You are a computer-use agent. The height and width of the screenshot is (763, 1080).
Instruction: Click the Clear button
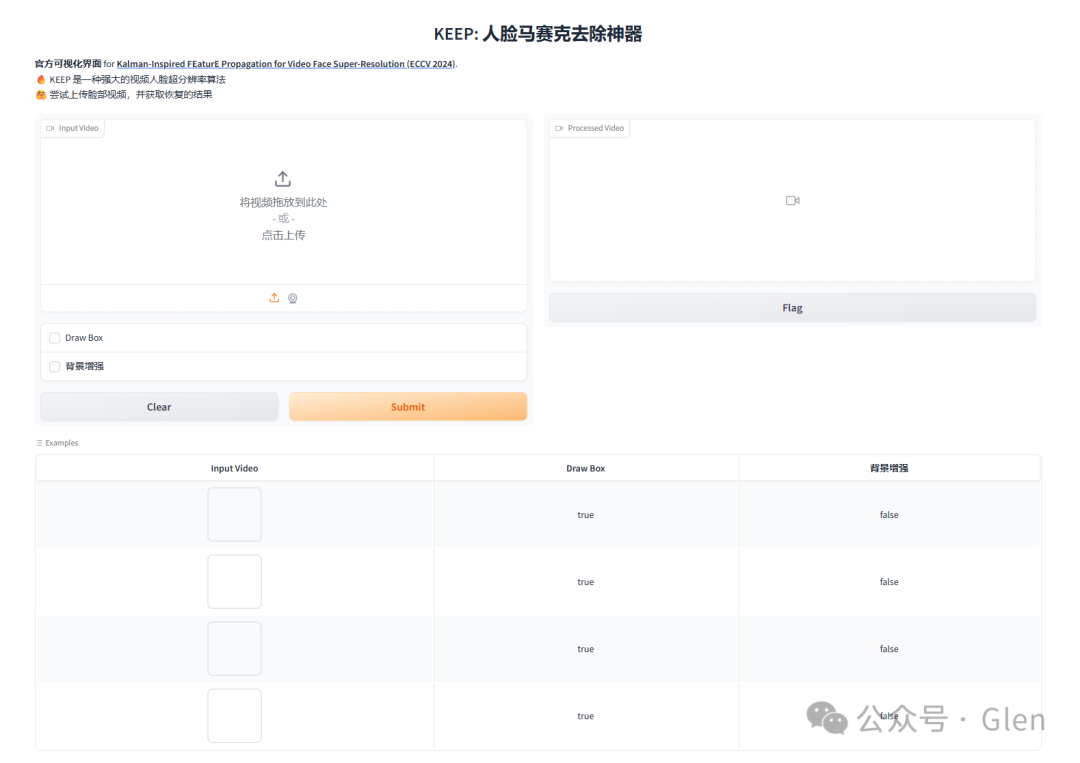click(159, 407)
